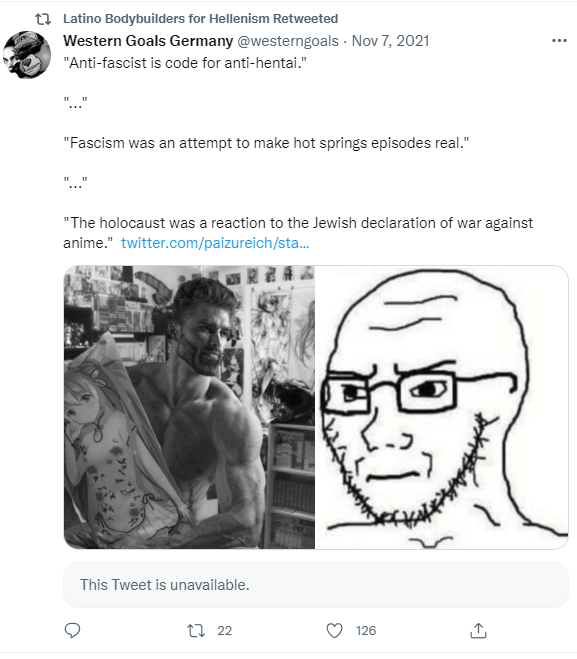Open the Nov 7, 2021 timestamp
The height and width of the screenshot is (659, 577).
390,41
